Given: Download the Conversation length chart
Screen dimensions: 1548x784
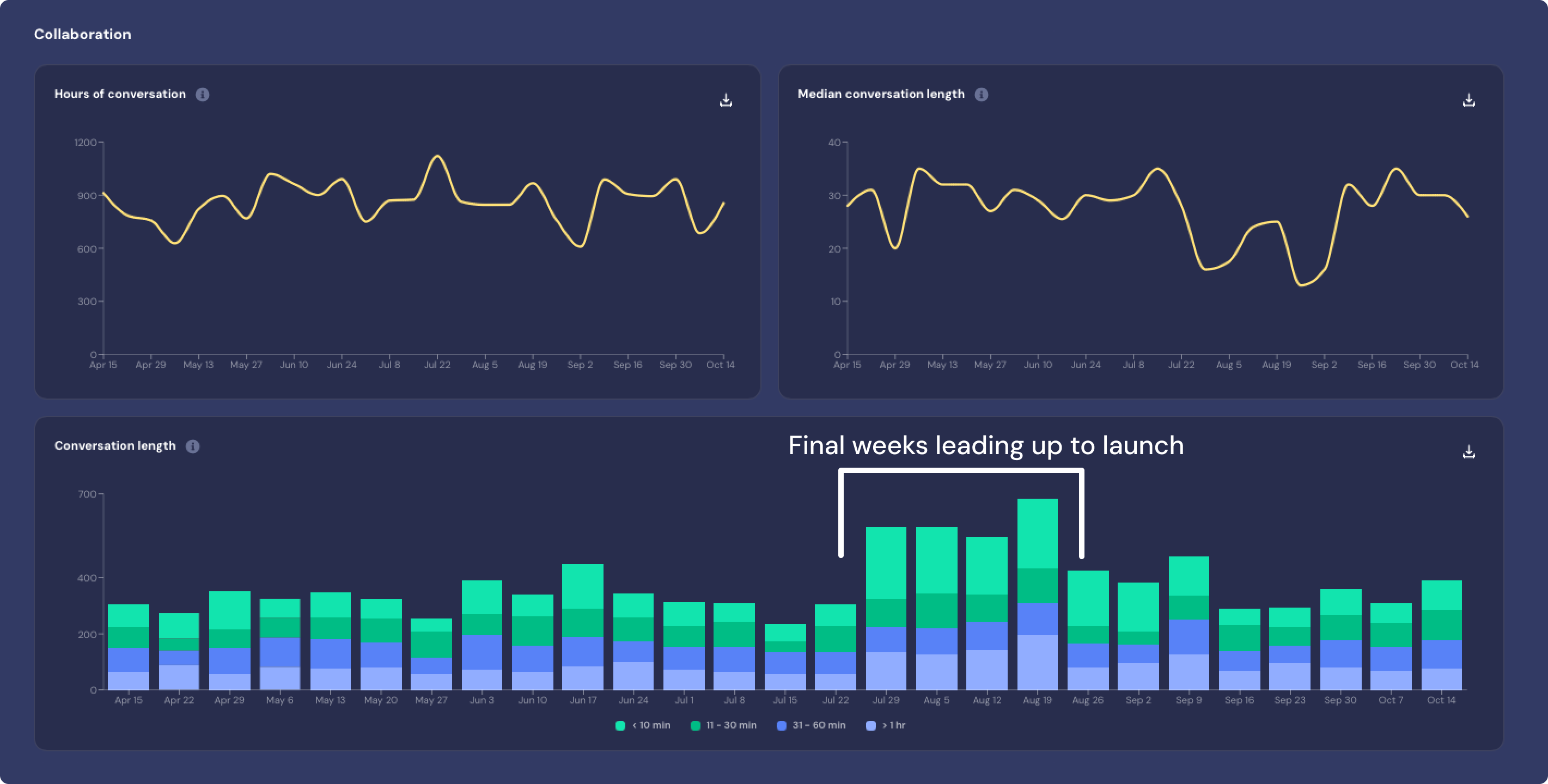Looking at the screenshot, I should 1468,451.
